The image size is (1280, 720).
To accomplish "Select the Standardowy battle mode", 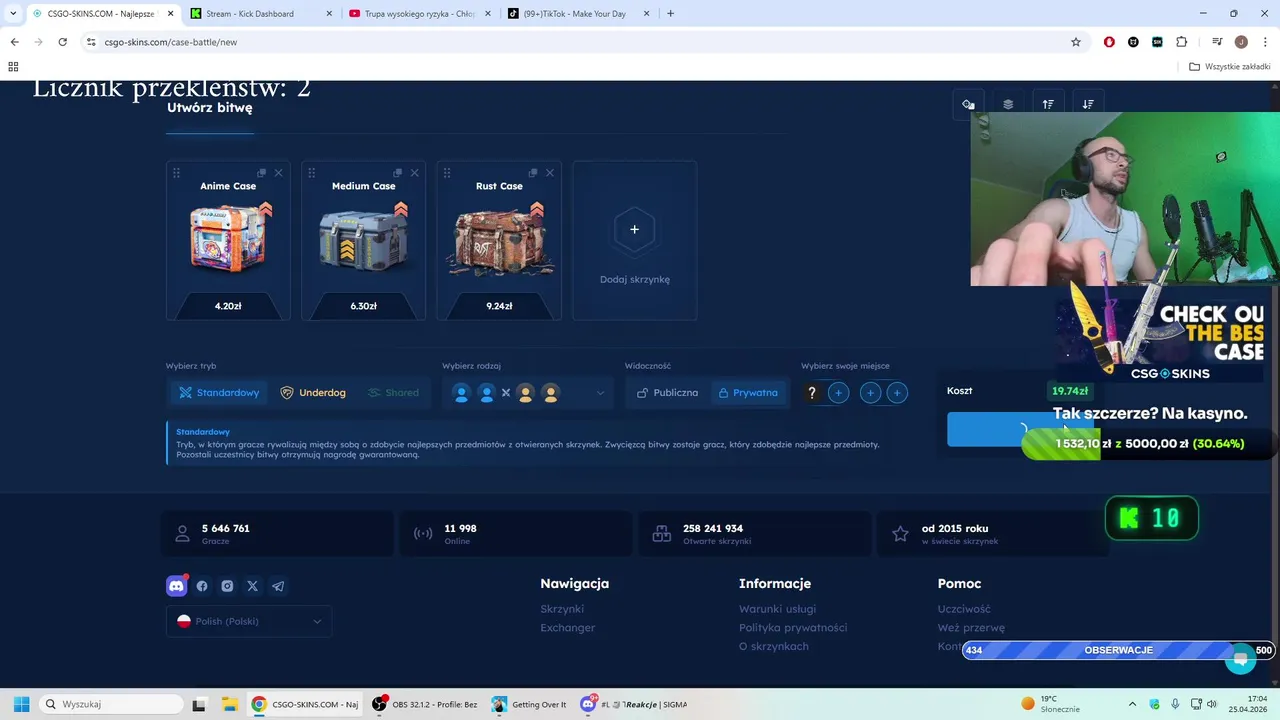I will point(219,393).
